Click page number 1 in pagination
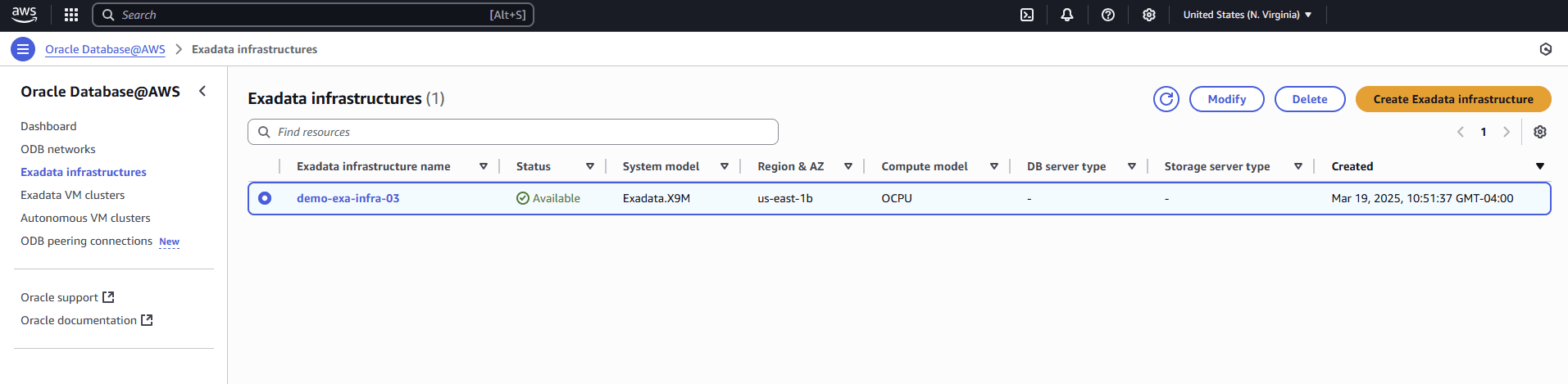 coord(1484,132)
